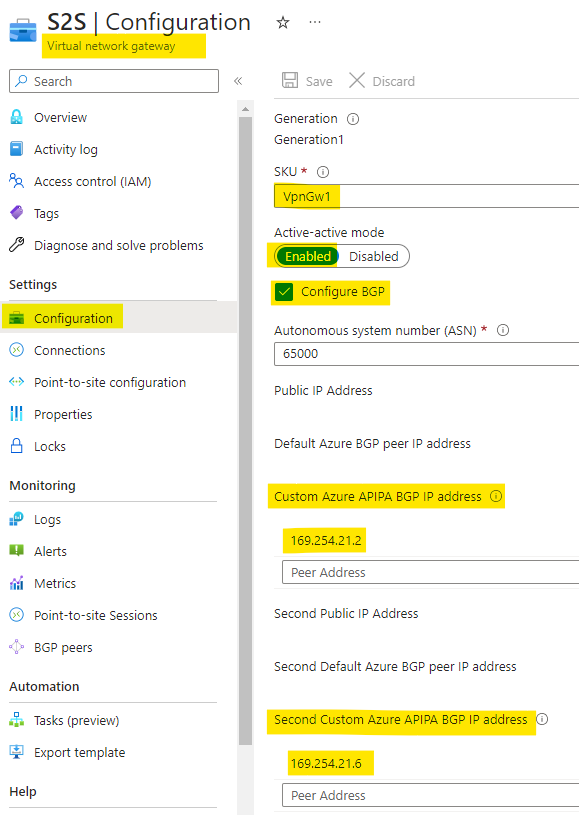This screenshot has width=579, height=815.
Task: Show Second Custom Azure APIPA info icon
Action: coord(542,719)
